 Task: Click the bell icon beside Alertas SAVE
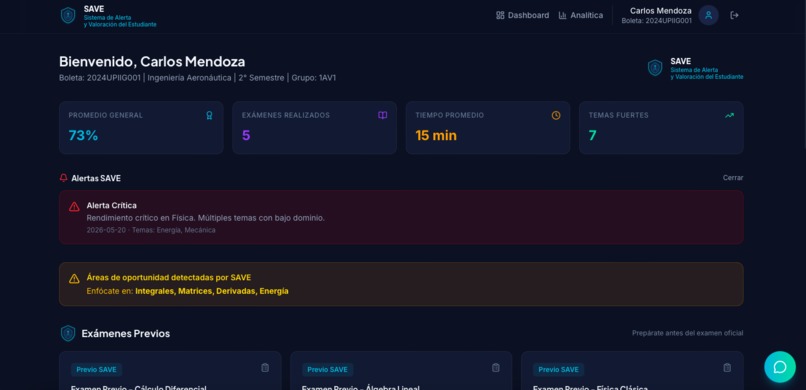click(64, 178)
